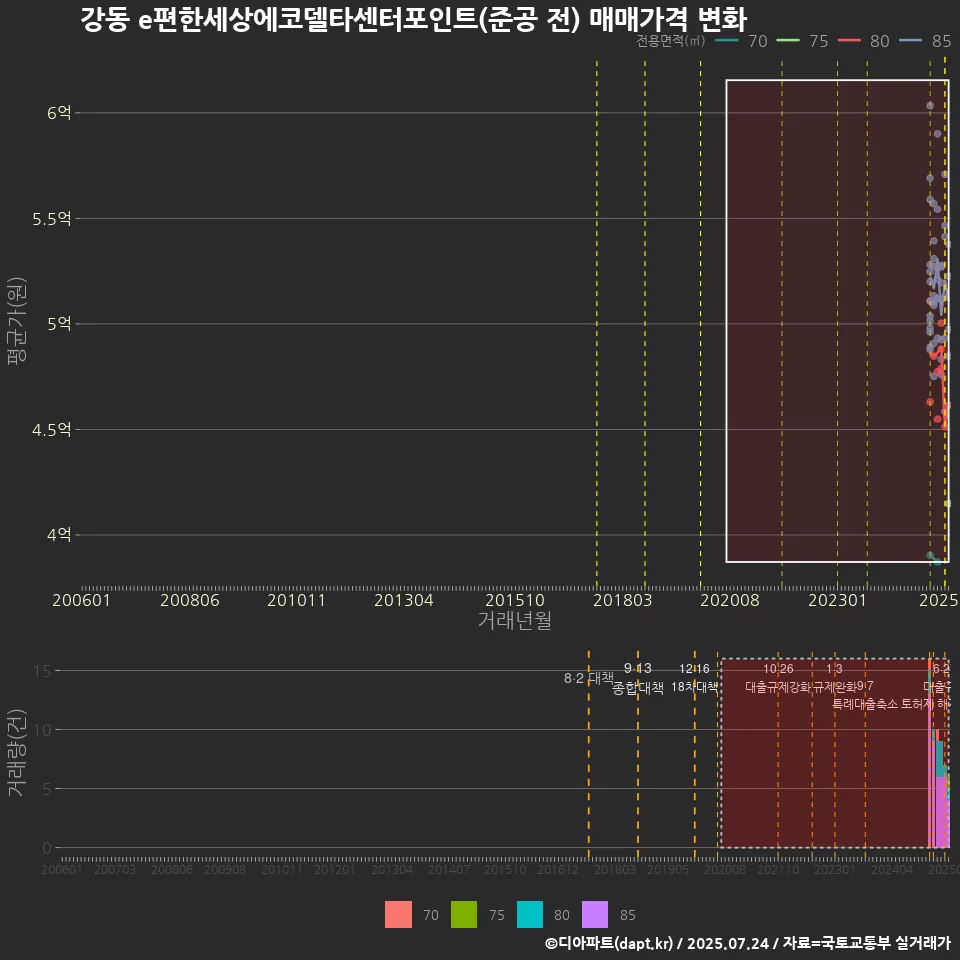Click 200703 on the volume chart x-axis

(x=114, y=869)
